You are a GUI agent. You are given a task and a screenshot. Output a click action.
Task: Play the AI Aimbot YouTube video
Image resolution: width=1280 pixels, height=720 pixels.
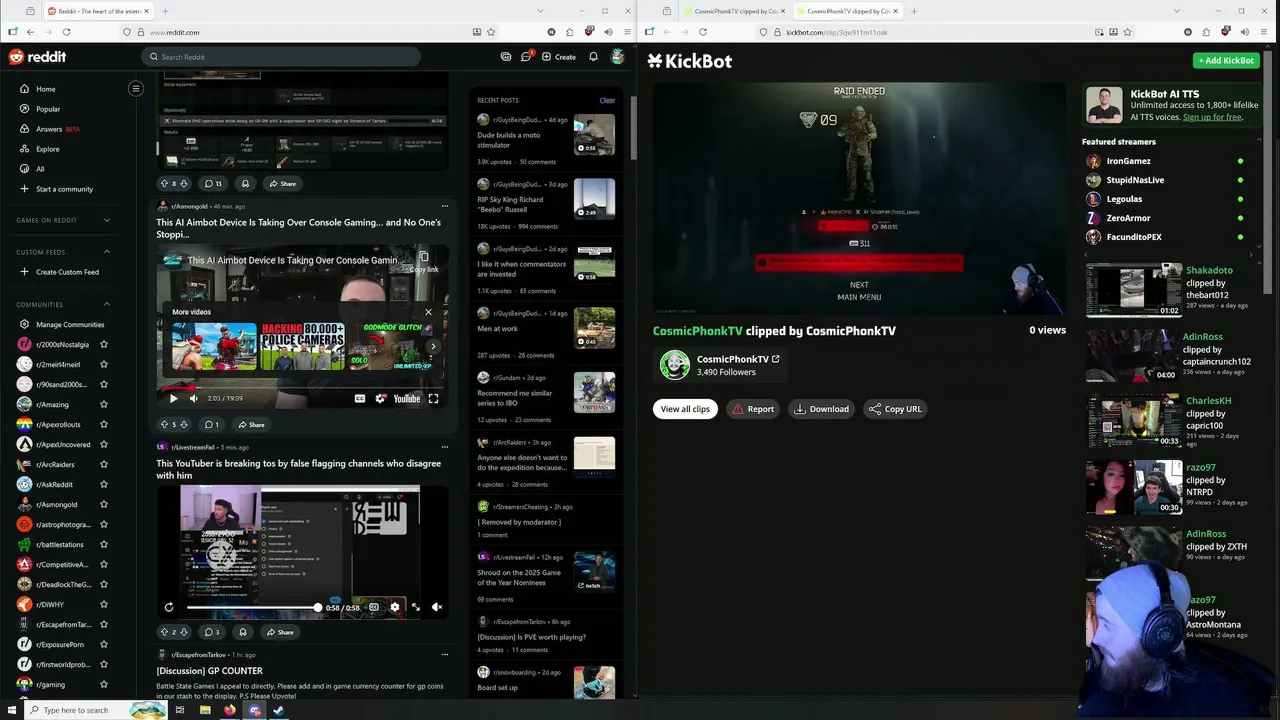[x=173, y=398]
